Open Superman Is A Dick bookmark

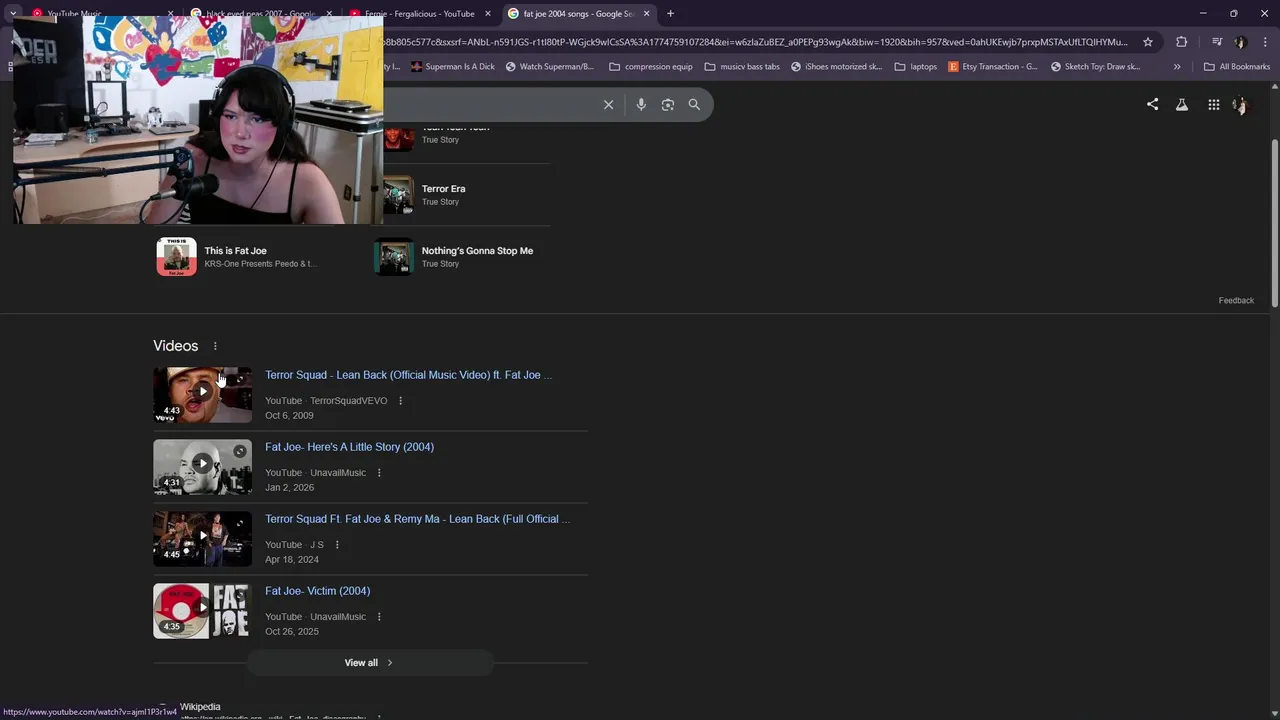452,67
